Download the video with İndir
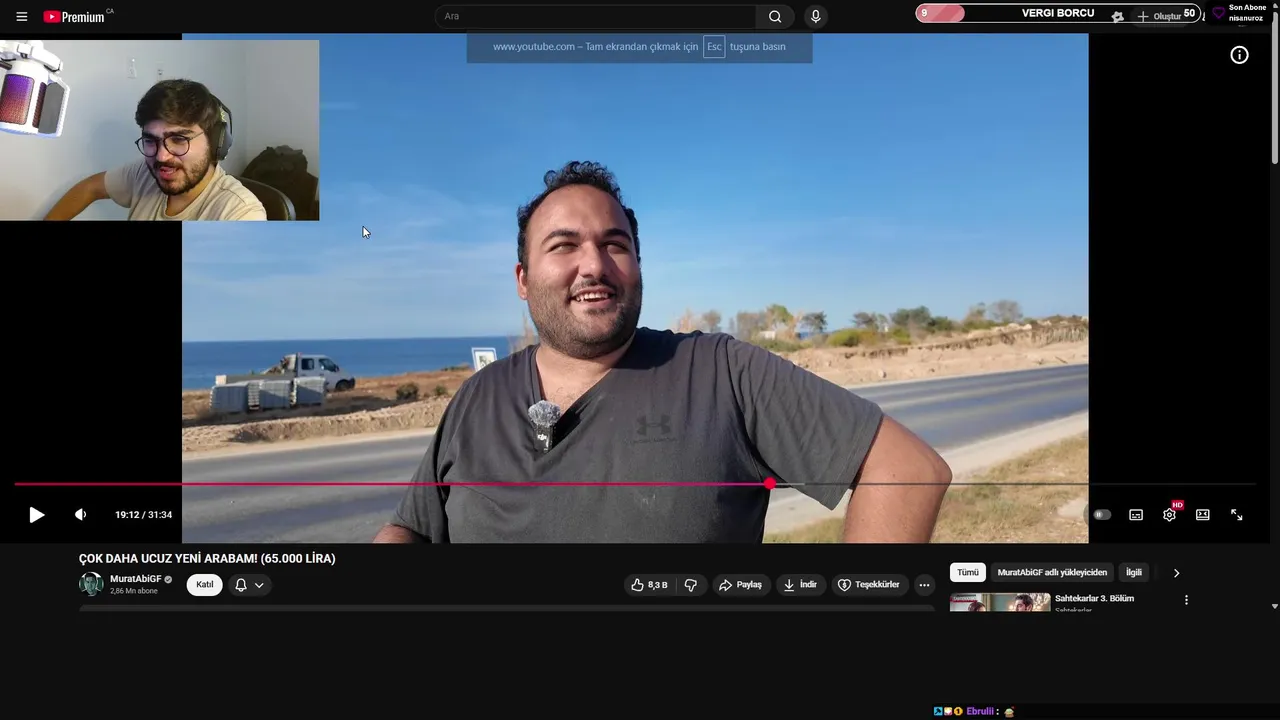This screenshot has height=720, width=1280. 800,585
